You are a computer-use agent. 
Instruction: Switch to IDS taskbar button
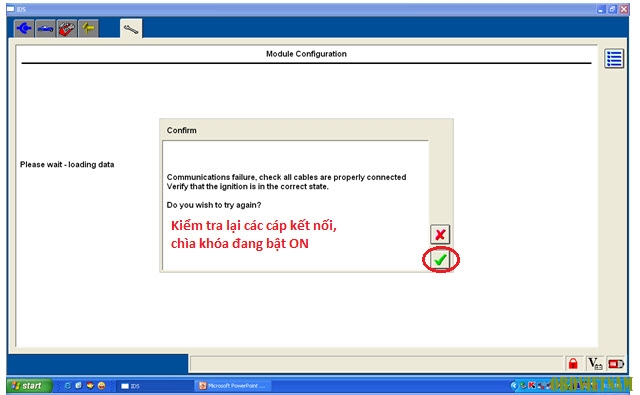(155, 386)
